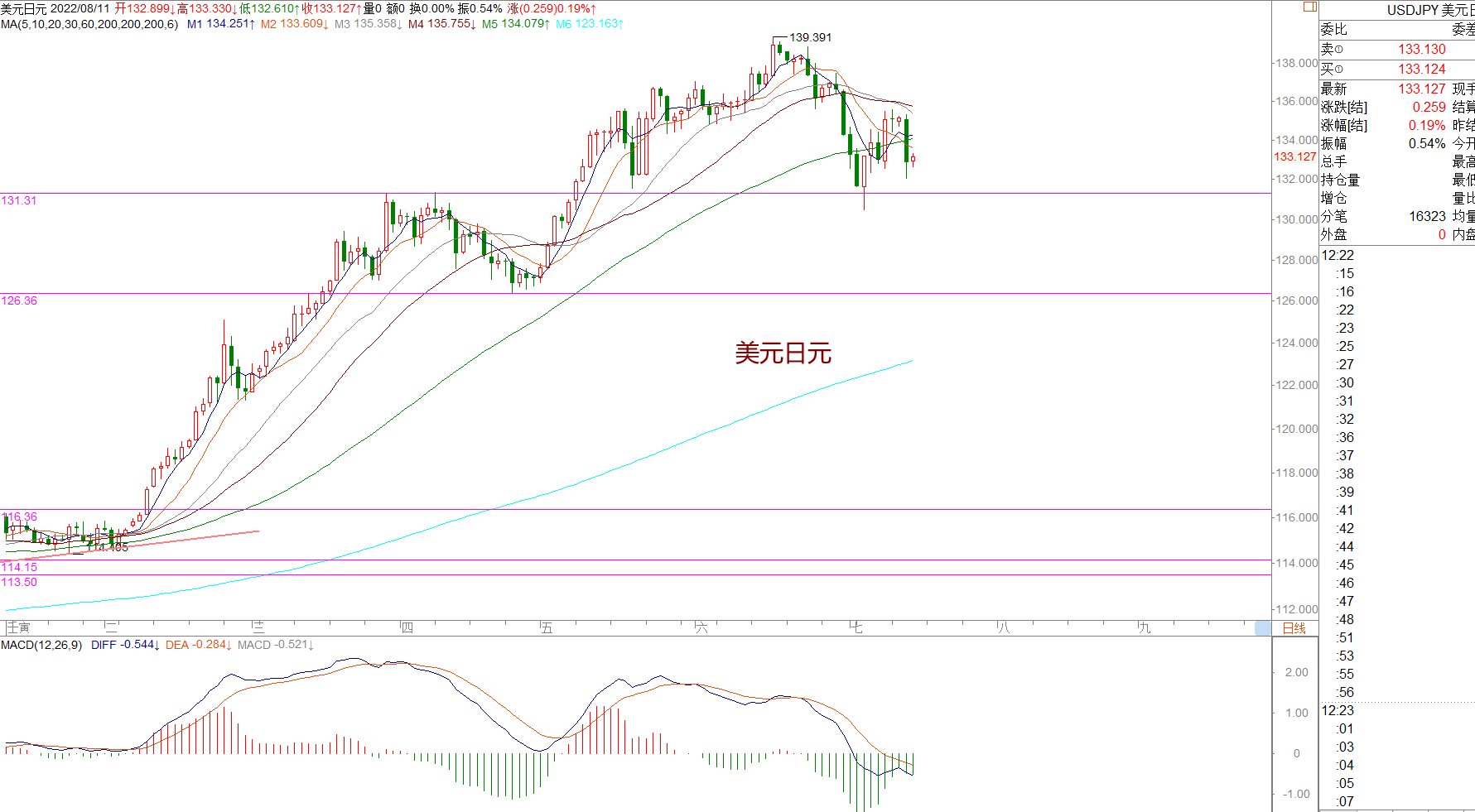The height and width of the screenshot is (812, 1475).
Task: Click the 增仓 row label
Action: point(1334,199)
